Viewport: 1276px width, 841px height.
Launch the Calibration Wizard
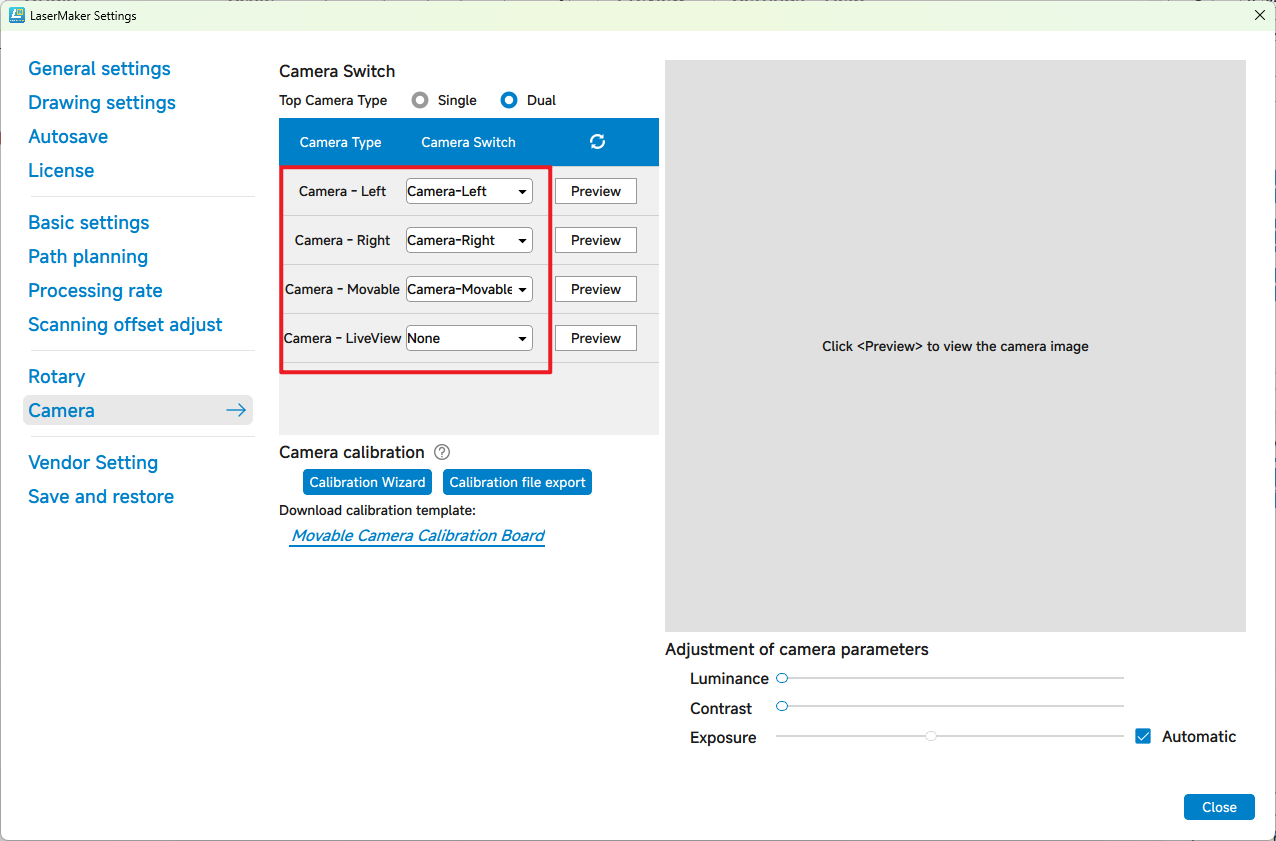click(x=367, y=482)
